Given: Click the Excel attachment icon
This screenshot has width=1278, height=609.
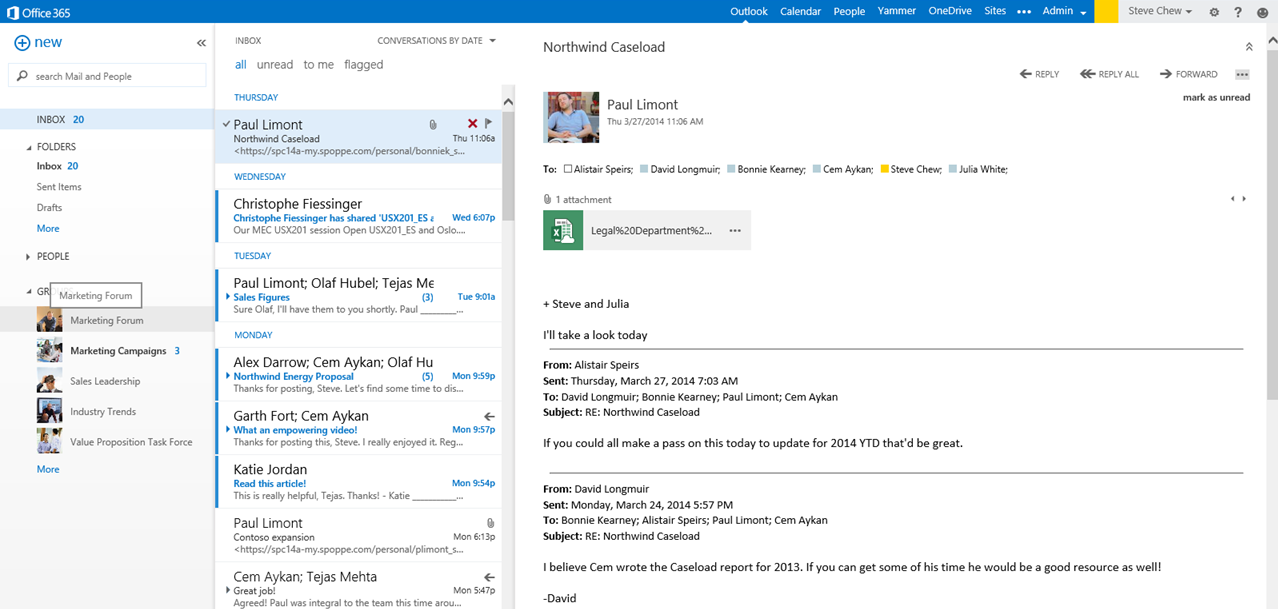Looking at the screenshot, I should (563, 230).
